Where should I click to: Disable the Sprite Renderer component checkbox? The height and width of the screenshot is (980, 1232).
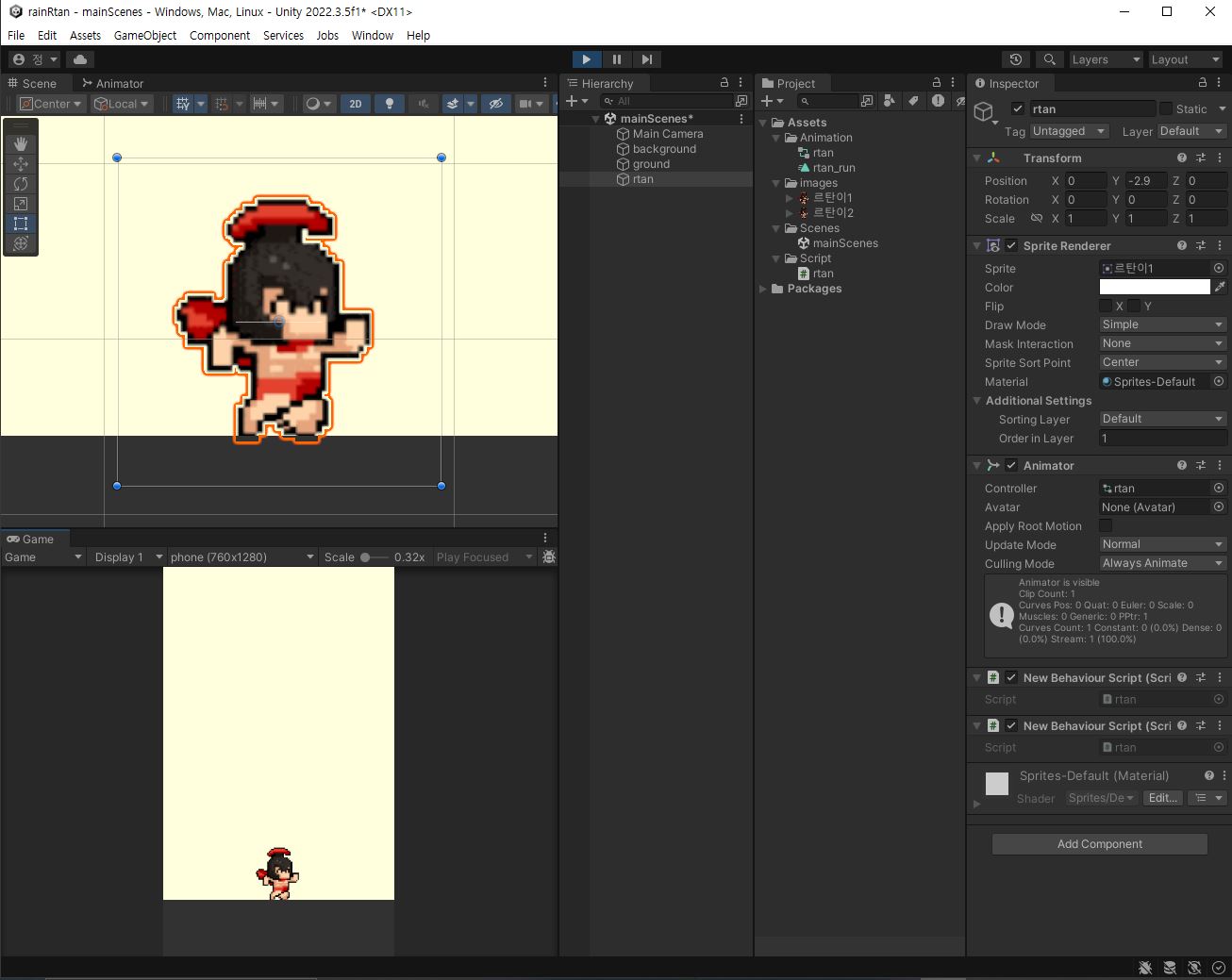(x=1011, y=245)
